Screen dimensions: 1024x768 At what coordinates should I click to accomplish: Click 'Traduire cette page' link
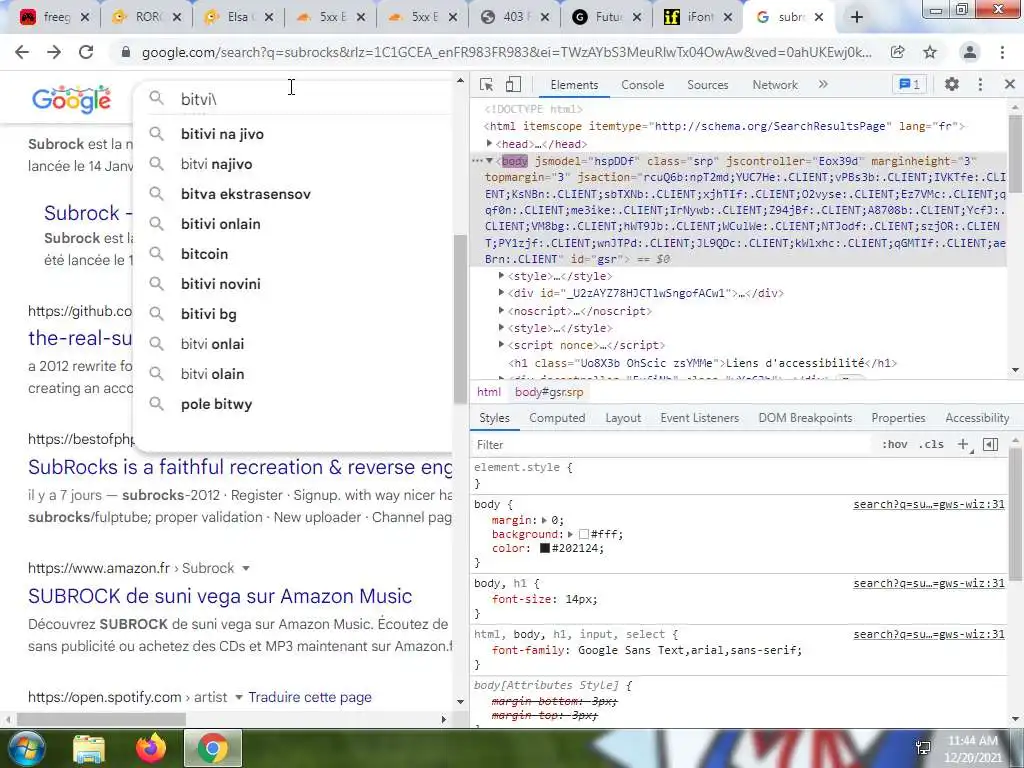pyautogui.click(x=310, y=697)
